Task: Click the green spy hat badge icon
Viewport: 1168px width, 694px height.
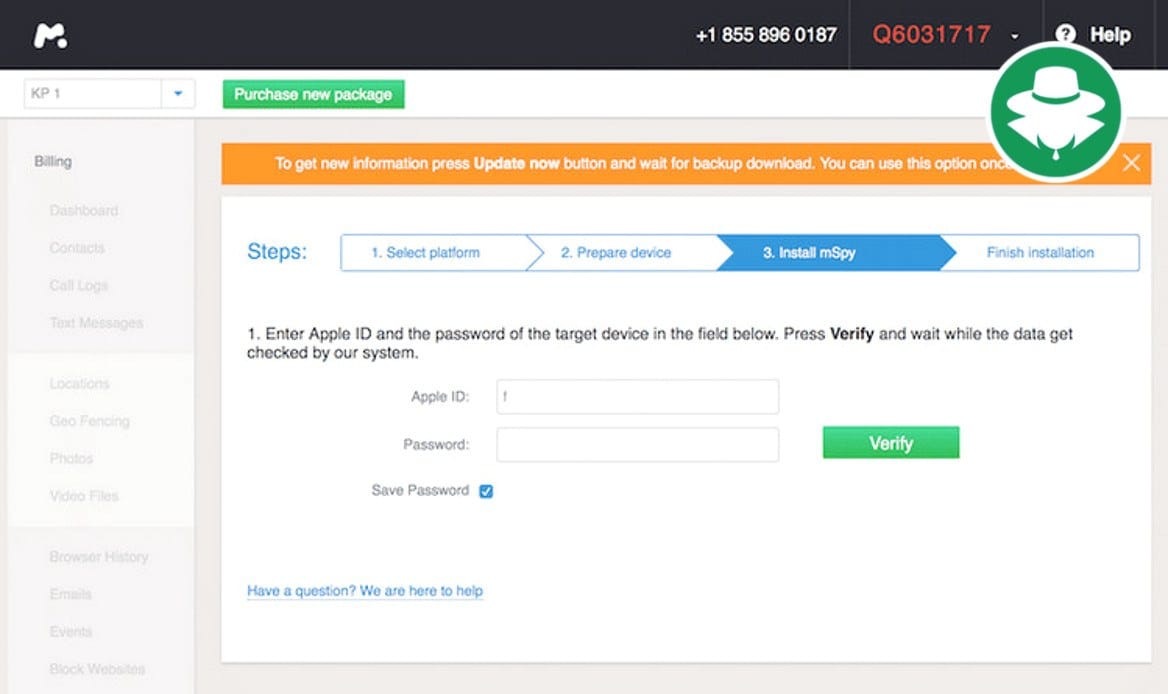Action: [1056, 113]
